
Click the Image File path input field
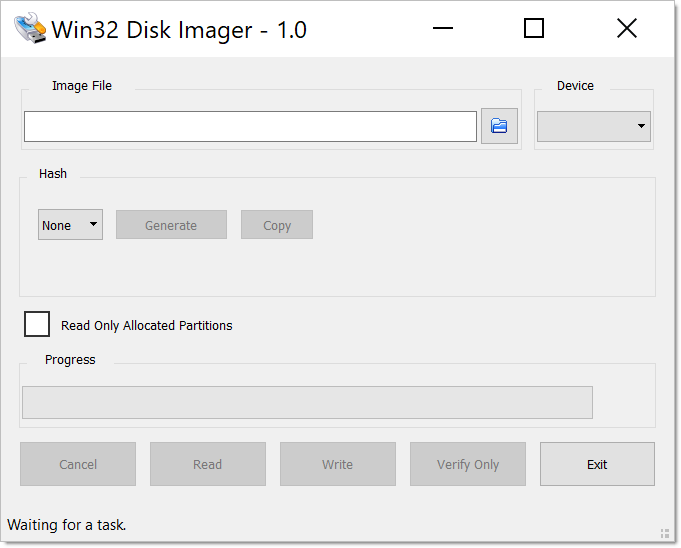[x=250, y=126]
